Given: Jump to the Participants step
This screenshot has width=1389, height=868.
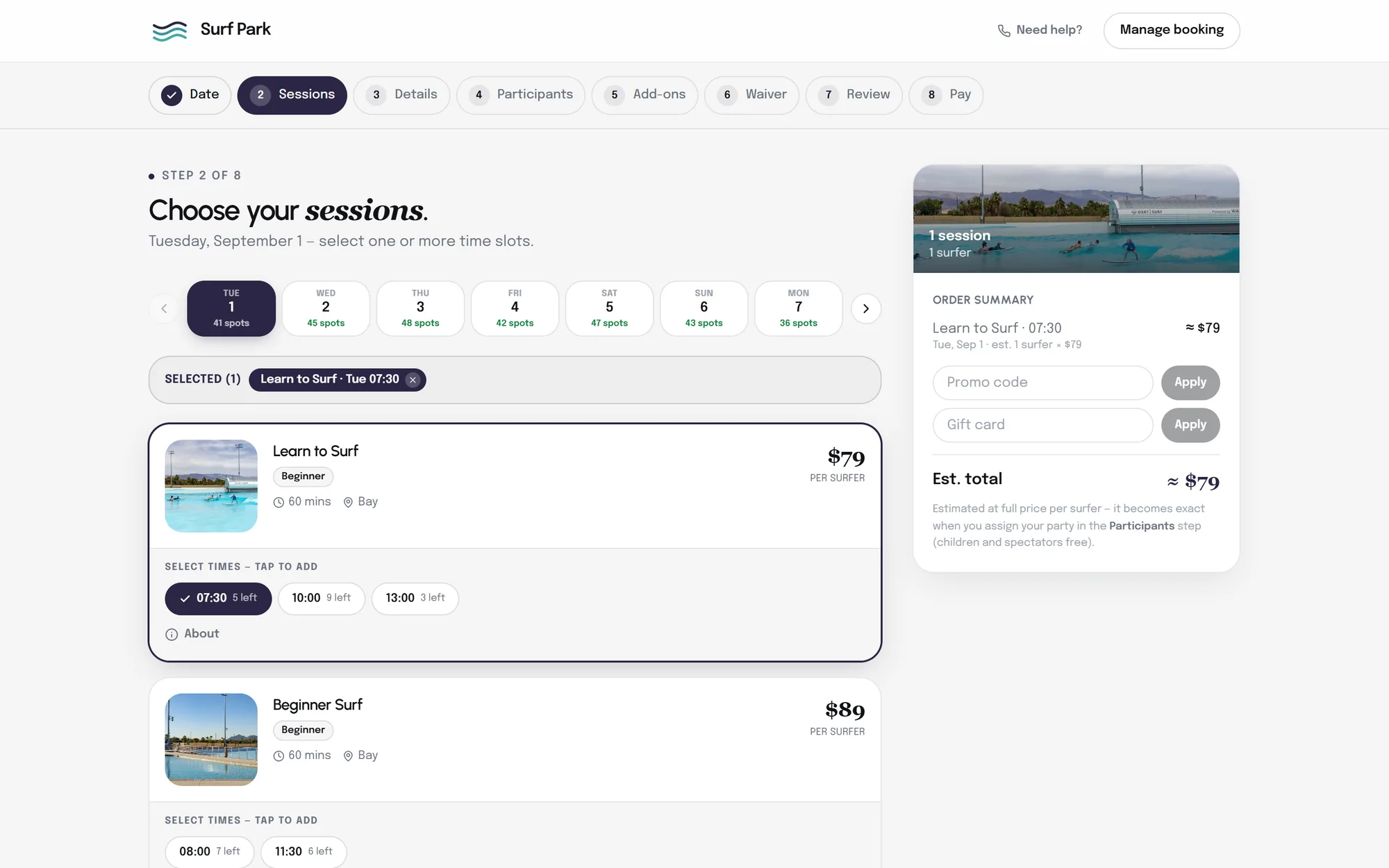Looking at the screenshot, I should tap(521, 95).
